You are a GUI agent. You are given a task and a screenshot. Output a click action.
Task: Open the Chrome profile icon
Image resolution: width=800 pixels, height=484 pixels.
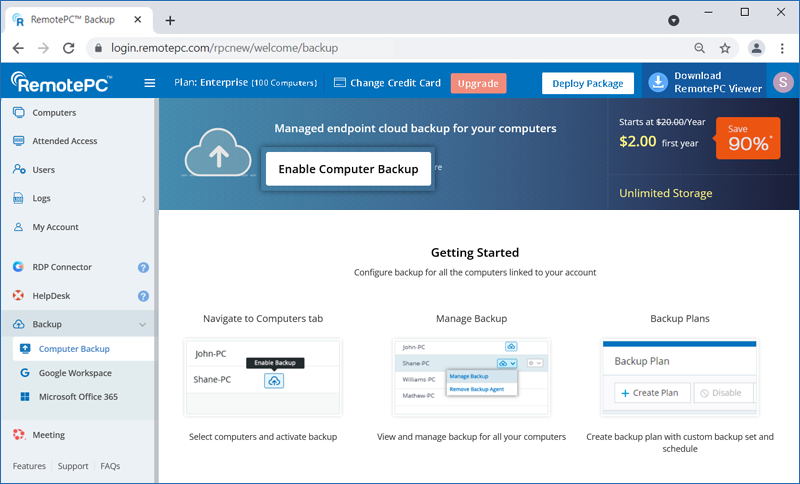757,47
